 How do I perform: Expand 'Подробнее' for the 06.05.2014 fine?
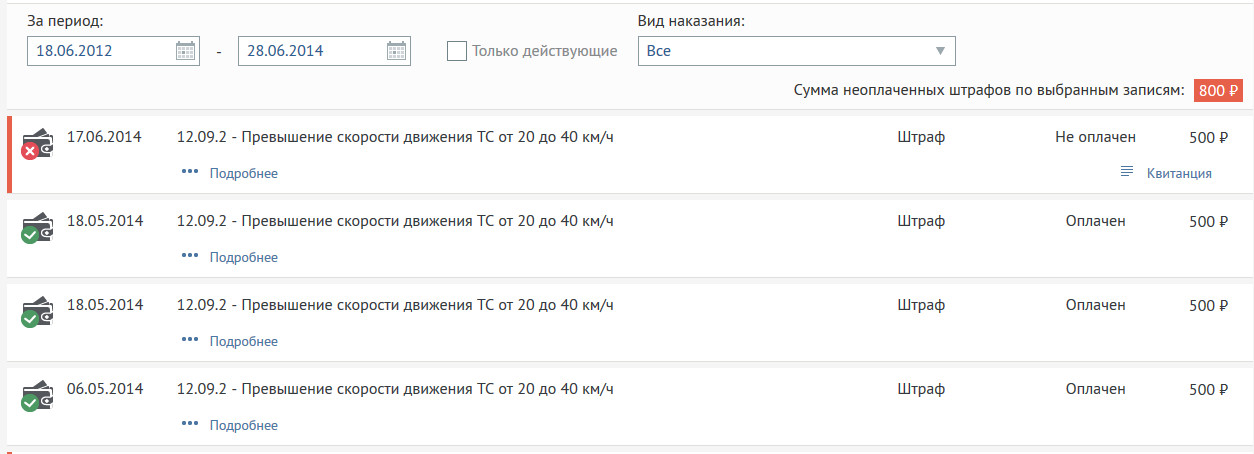[243, 425]
